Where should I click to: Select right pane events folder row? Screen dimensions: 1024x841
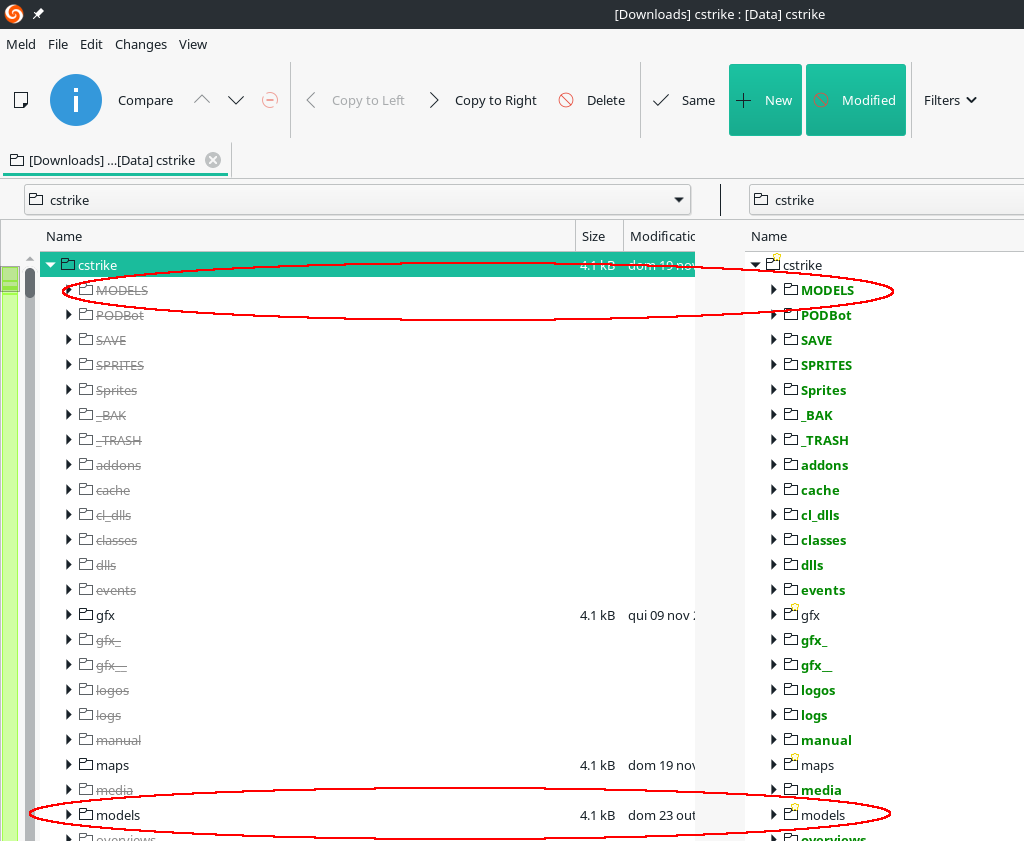(884, 590)
